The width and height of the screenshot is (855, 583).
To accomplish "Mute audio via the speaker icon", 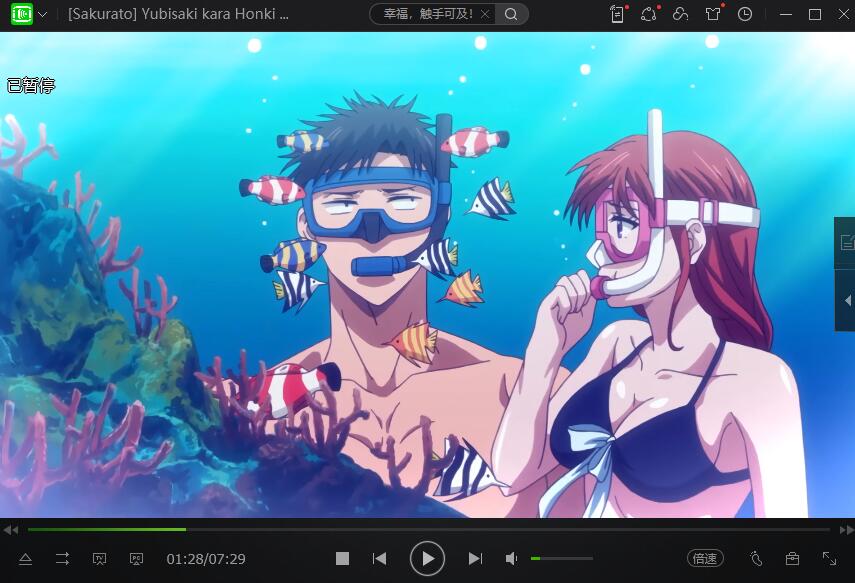I will point(511,559).
